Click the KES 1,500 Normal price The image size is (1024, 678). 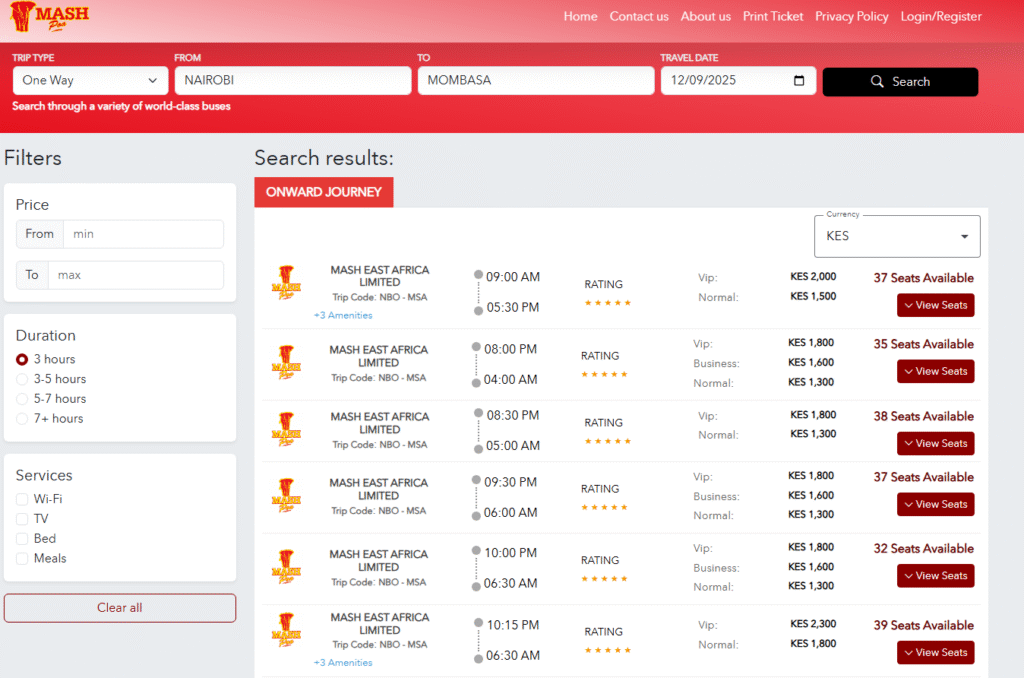(x=813, y=296)
